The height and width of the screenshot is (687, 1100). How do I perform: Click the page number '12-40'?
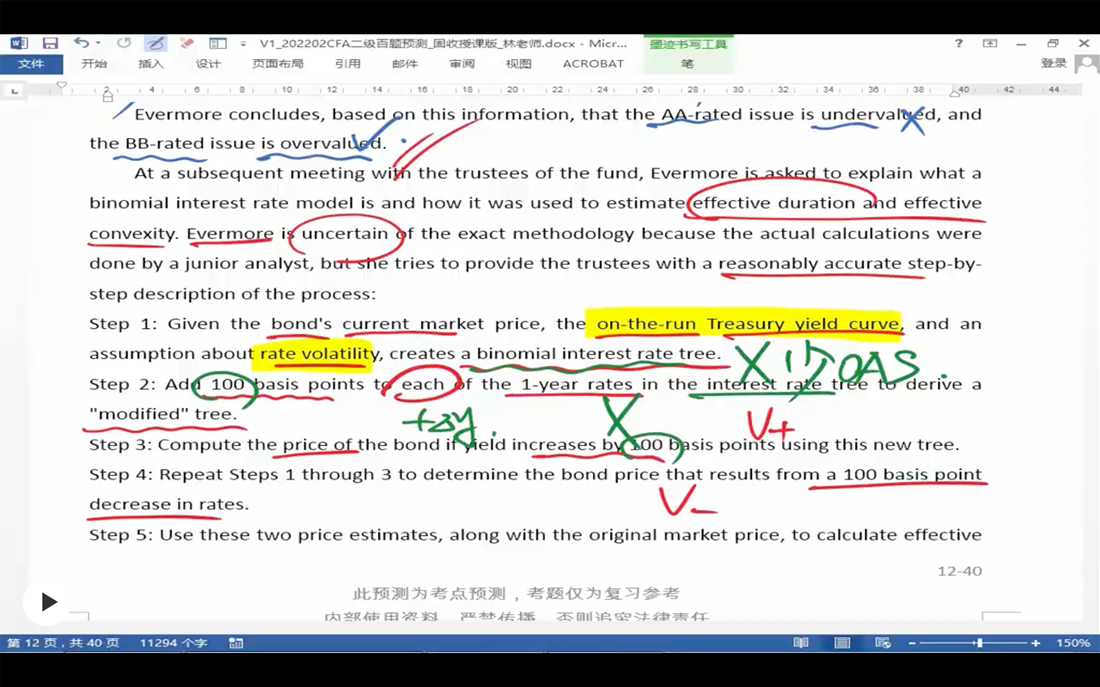(x=959, y=571)
